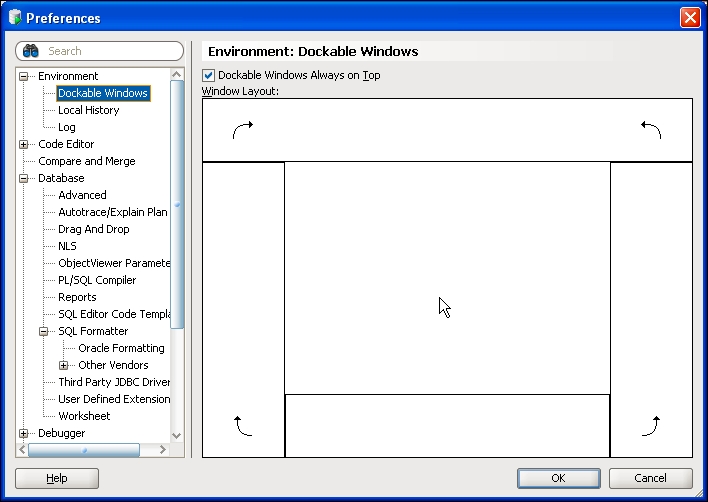708x502 pixels.
Task: Select PL/SQL Compiler entry
Action: point(97,280)
